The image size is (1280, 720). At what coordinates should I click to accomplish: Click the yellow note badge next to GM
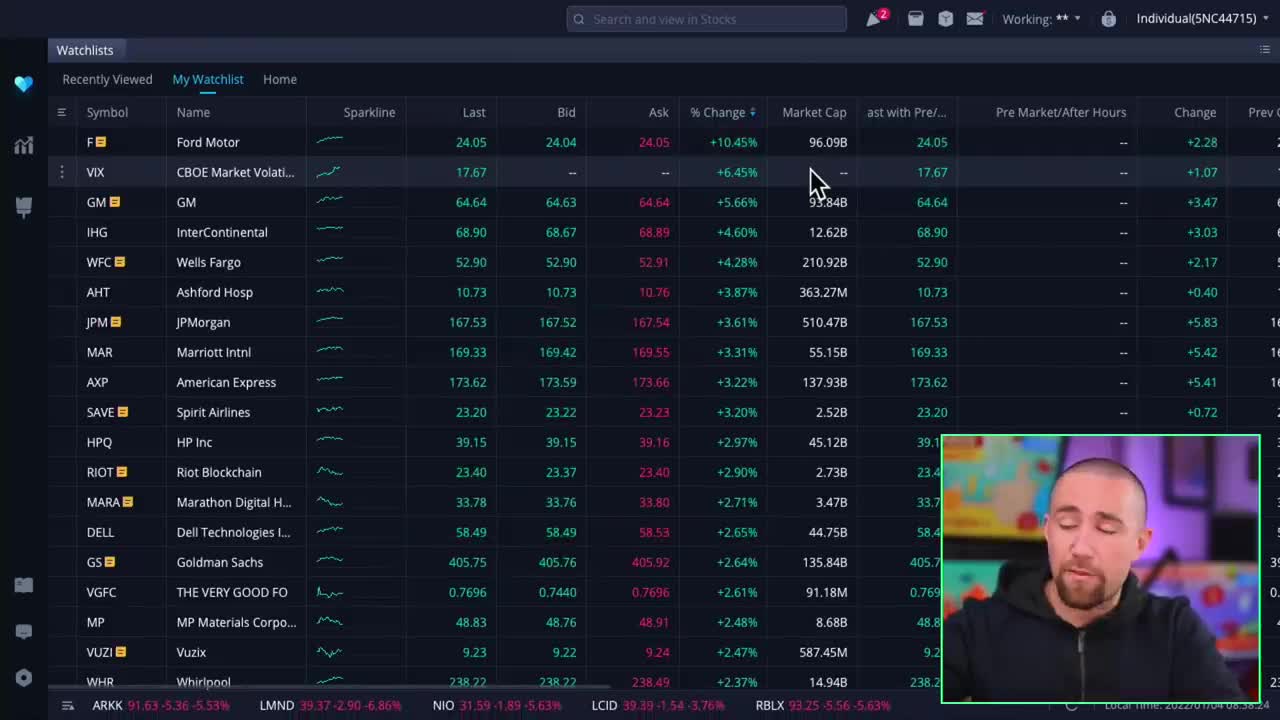point(115,202)
